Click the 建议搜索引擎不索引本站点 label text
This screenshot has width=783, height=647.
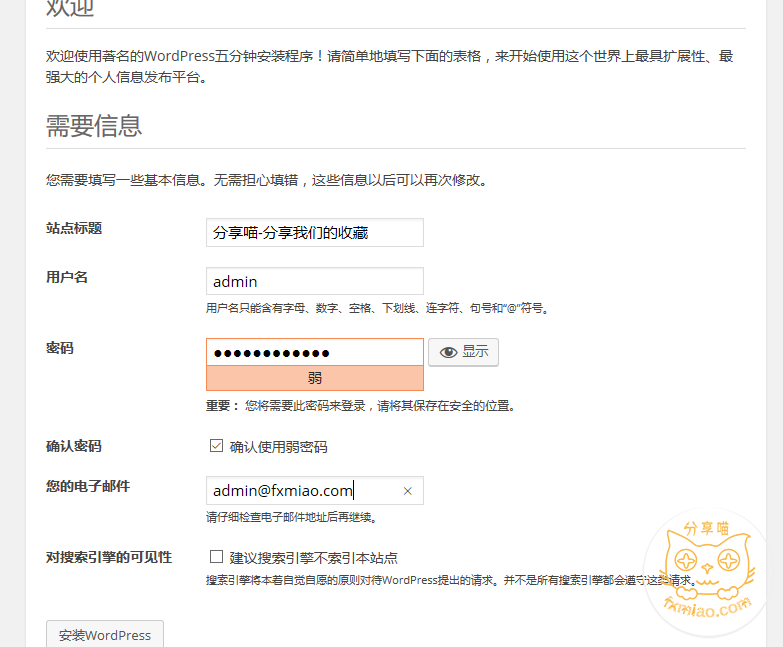point(314,558)
